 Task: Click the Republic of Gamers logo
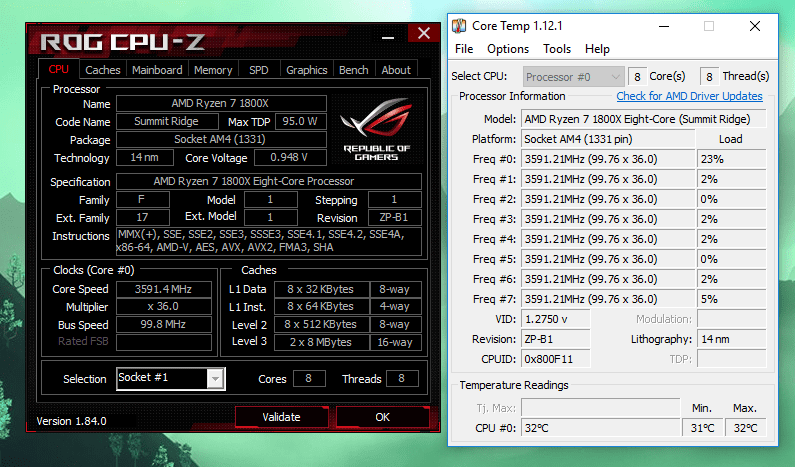(x=376, y=130)
